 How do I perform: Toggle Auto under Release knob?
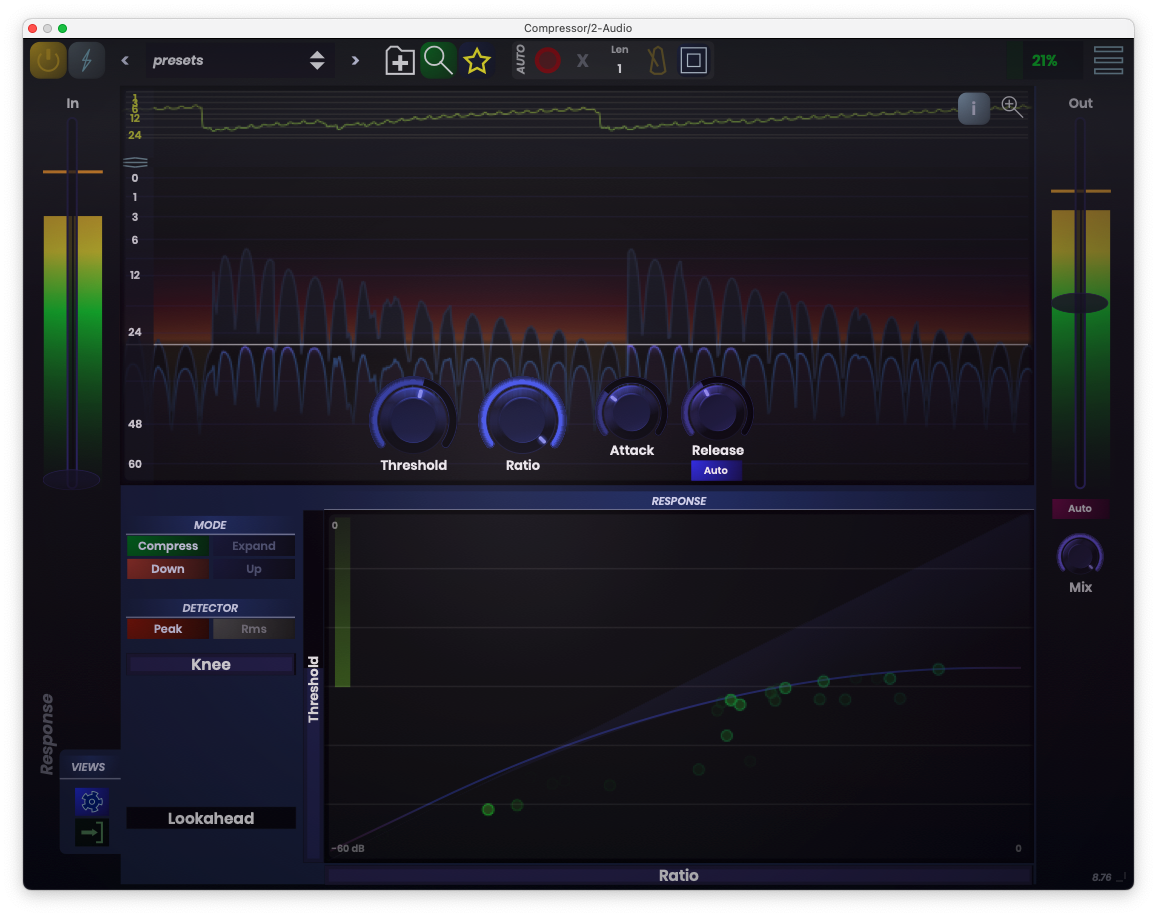[x=716, y=470]
